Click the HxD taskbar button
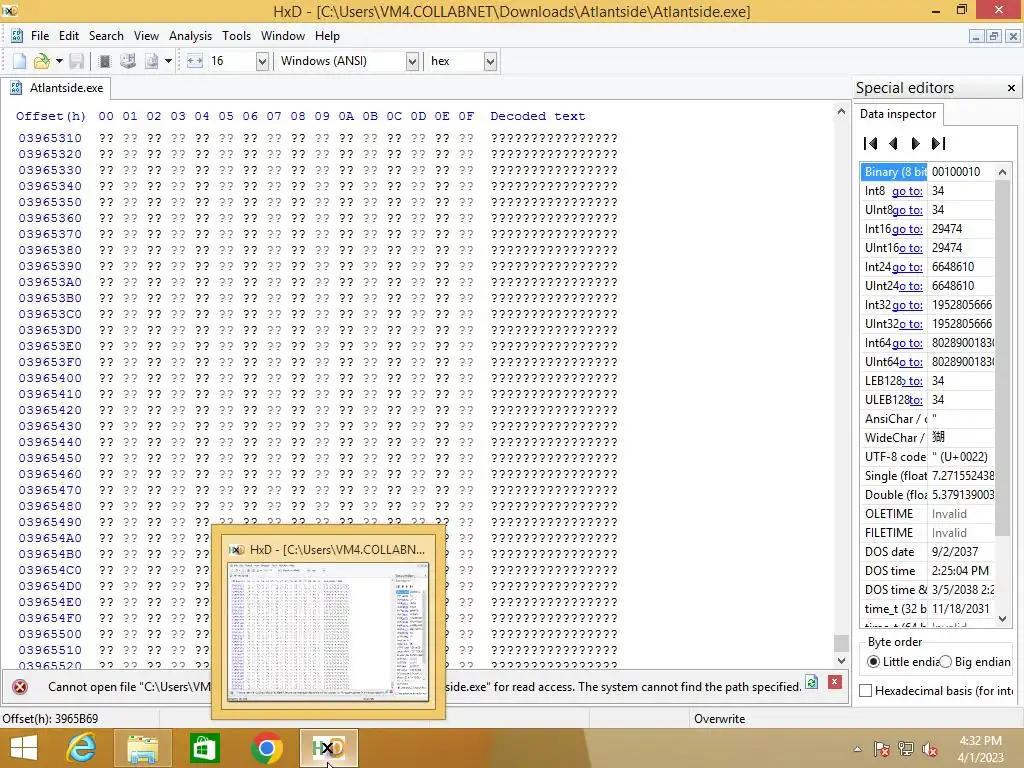This screenshot has width=1024, height=768. click(x=328, y=748)
